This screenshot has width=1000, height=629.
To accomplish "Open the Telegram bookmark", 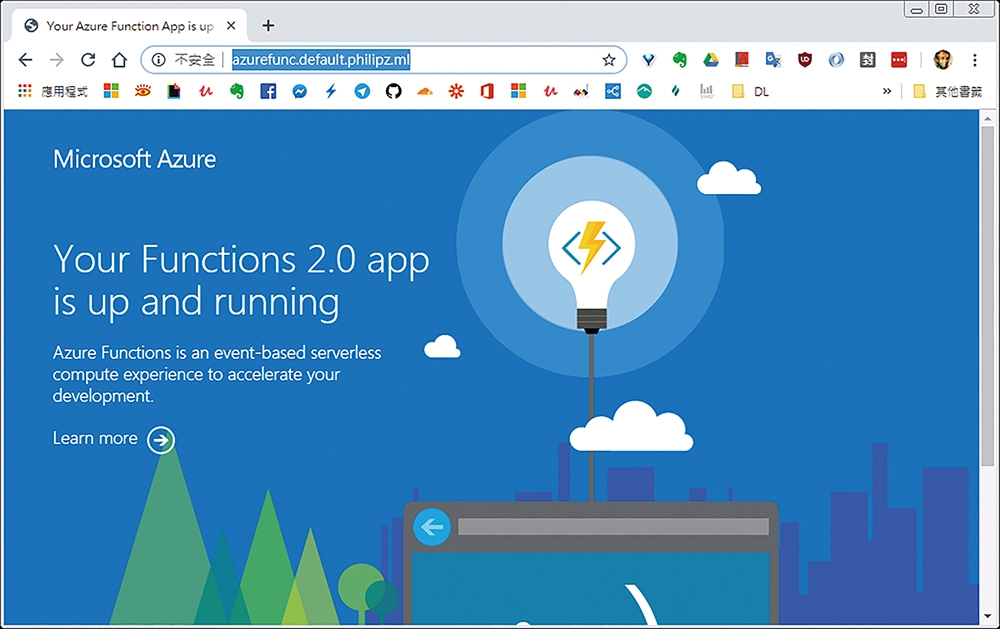I will [362, 91].
